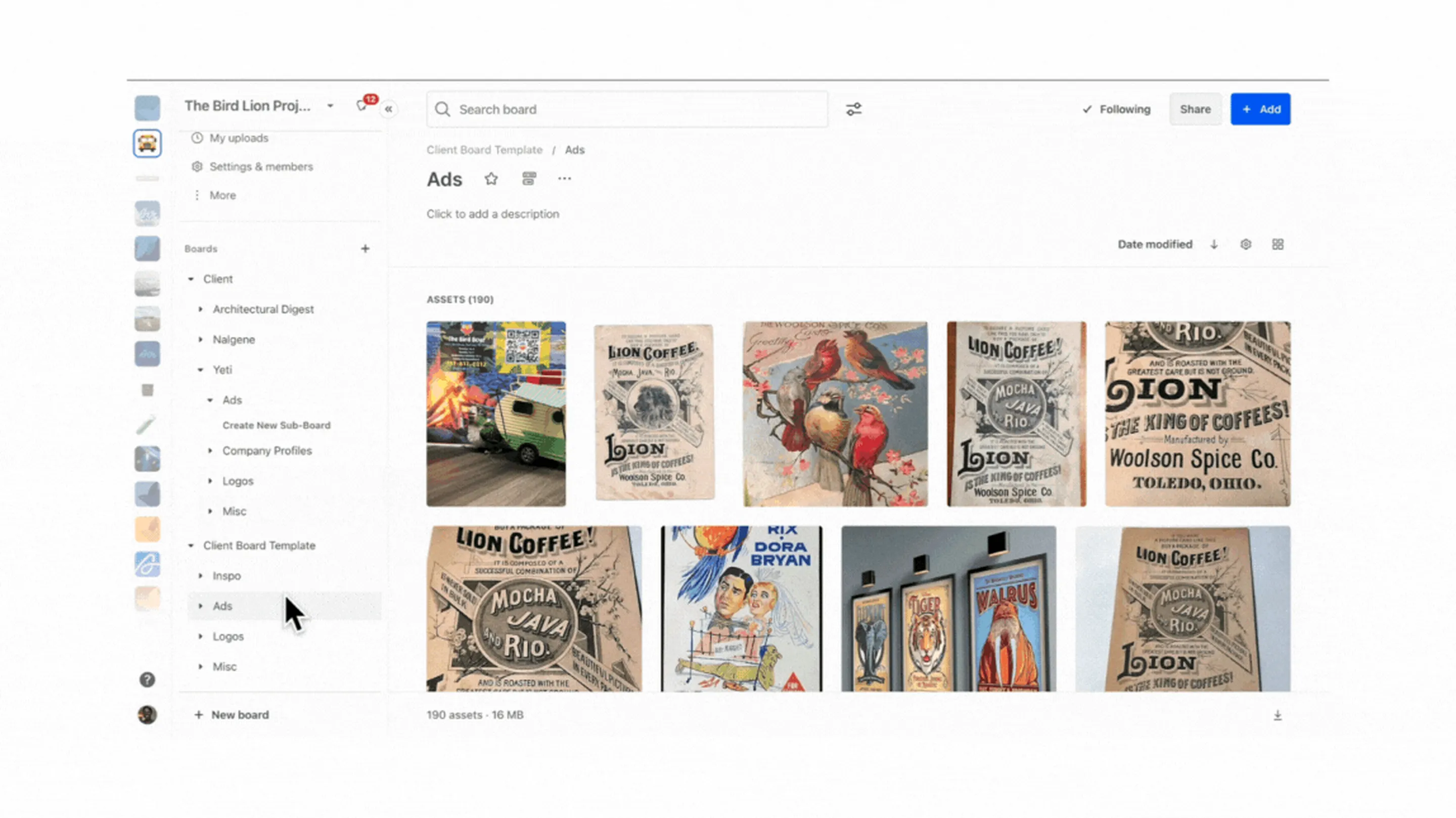The image size is (1456, 818).
Task: Collapse the Client board tree
Action: coord(191,279)
